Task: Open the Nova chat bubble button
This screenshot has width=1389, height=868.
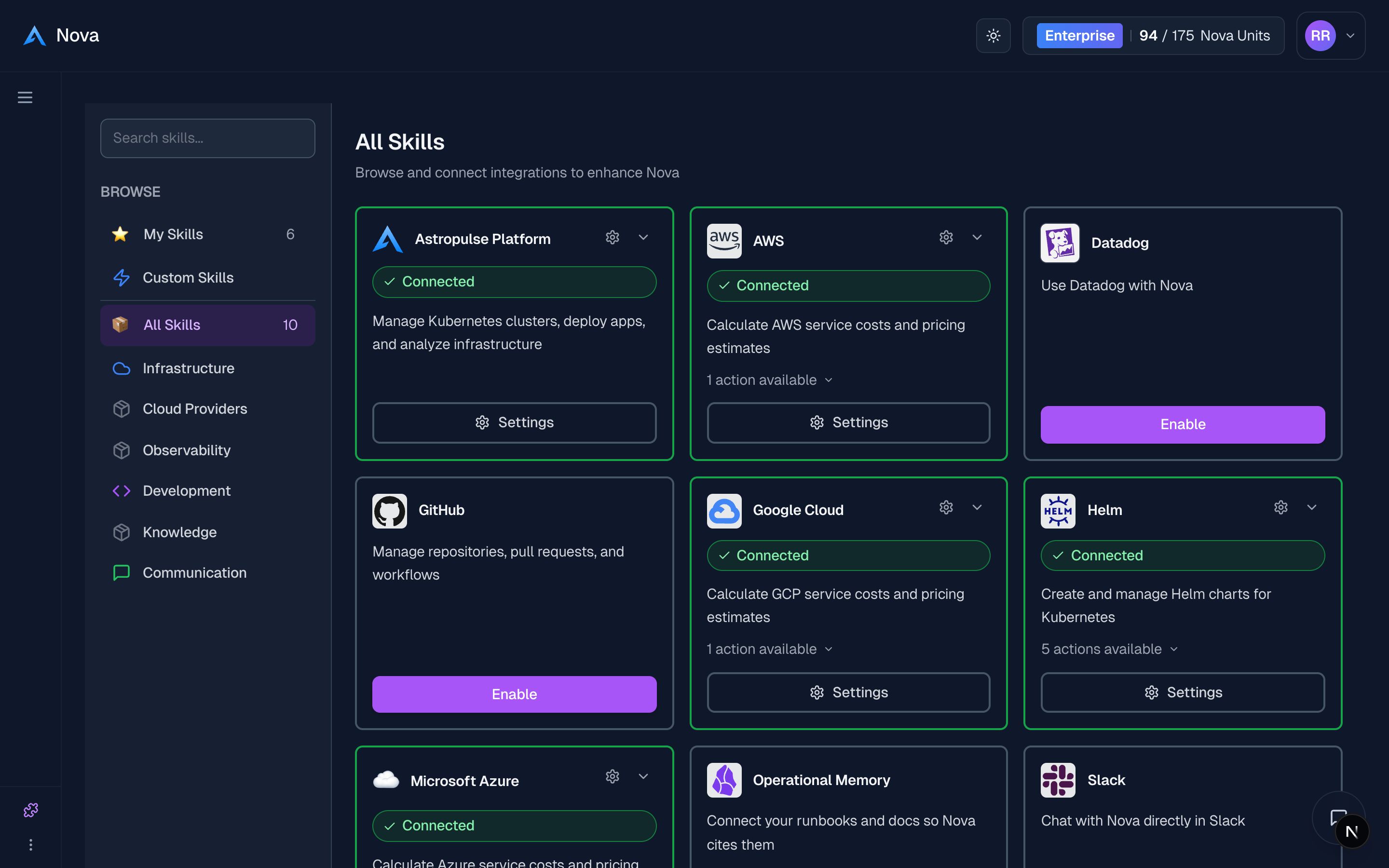Action: [1339, 818]
